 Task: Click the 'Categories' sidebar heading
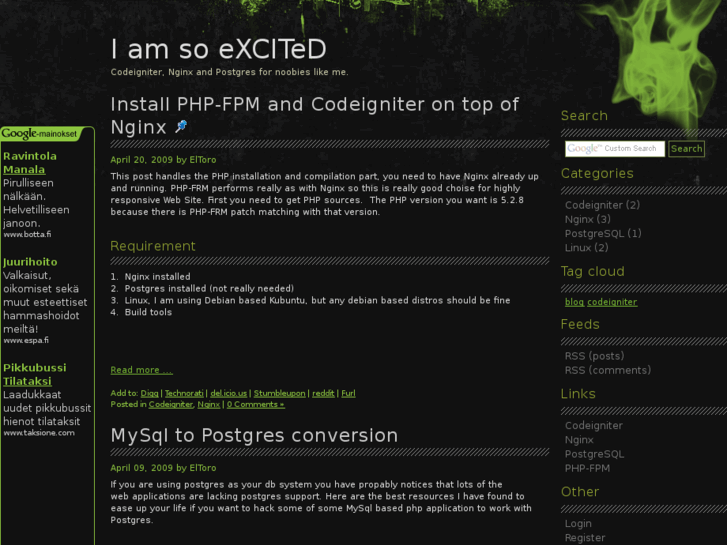(597, 173)
